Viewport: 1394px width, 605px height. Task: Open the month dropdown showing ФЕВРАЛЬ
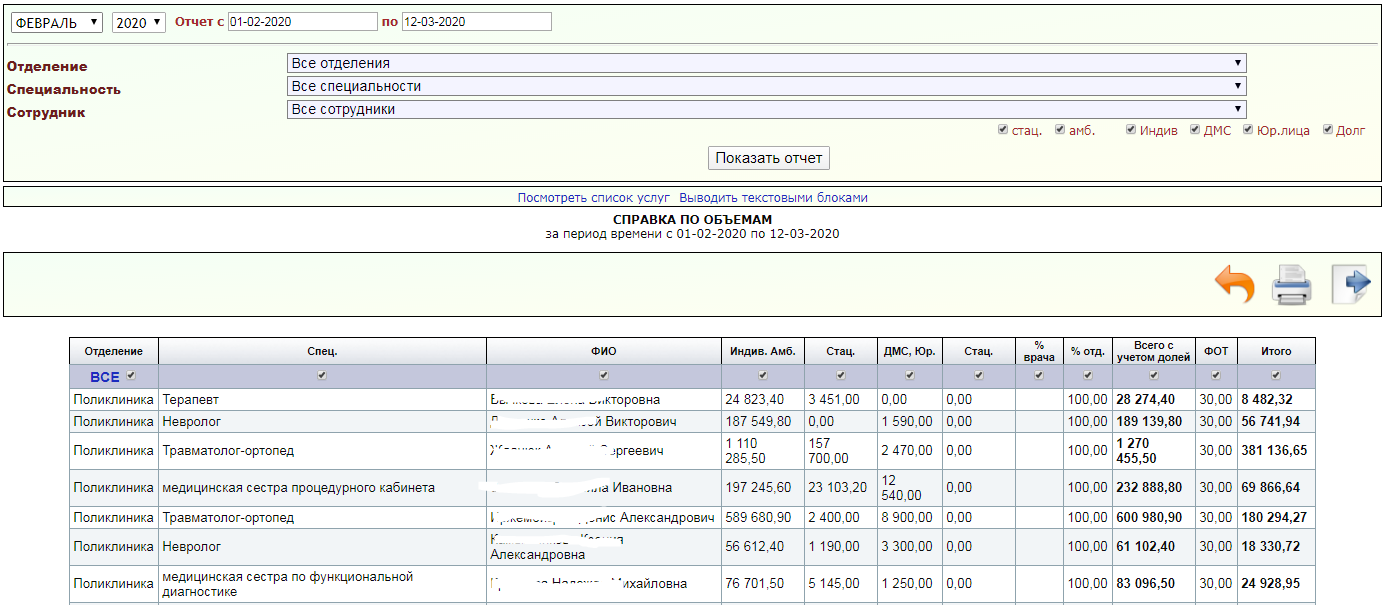coord(56,22)
